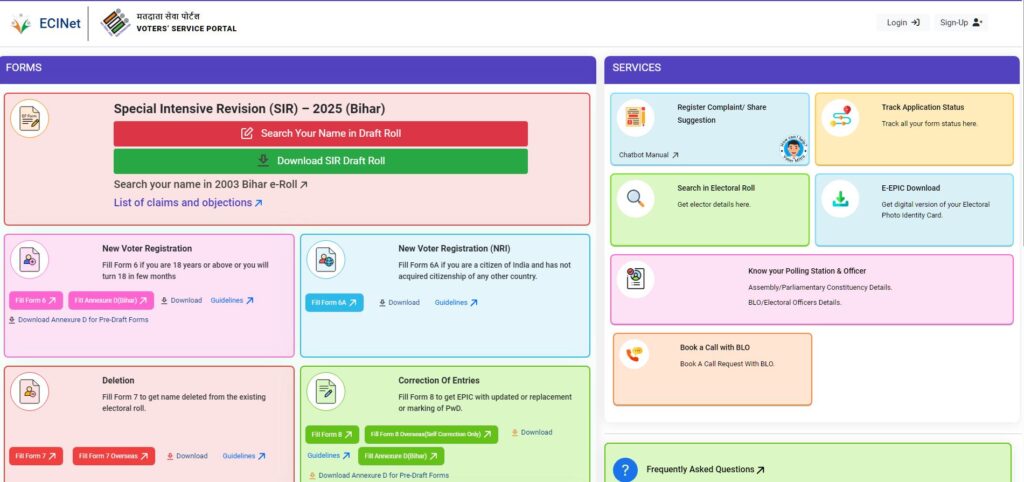Select the Search in Electoral Roll magnifier icon
This screenshot has height=482, width=1024.
(635, 199)
